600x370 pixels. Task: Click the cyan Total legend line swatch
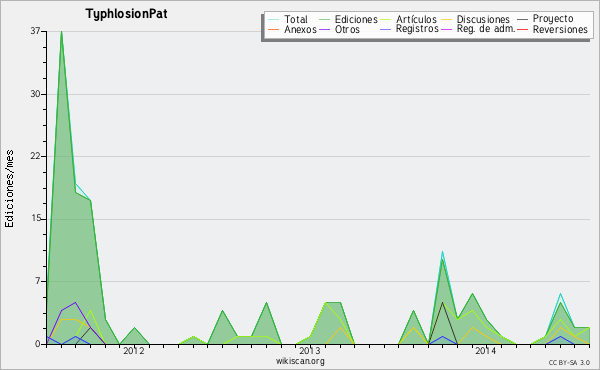pos(274,19)
